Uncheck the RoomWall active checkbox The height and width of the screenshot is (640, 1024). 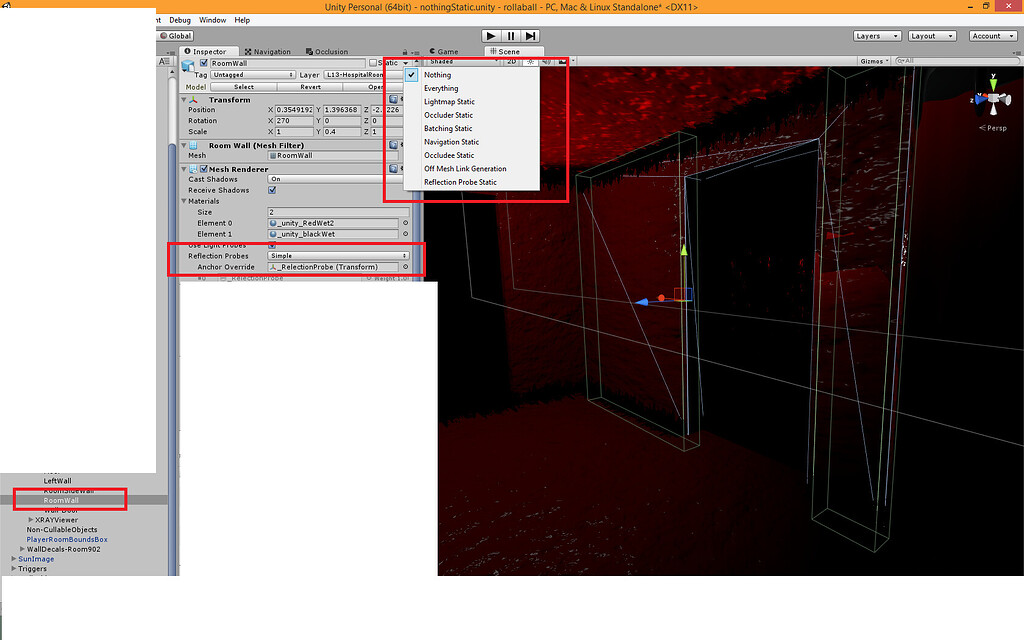pyautogui.click(x=204, y=62)
